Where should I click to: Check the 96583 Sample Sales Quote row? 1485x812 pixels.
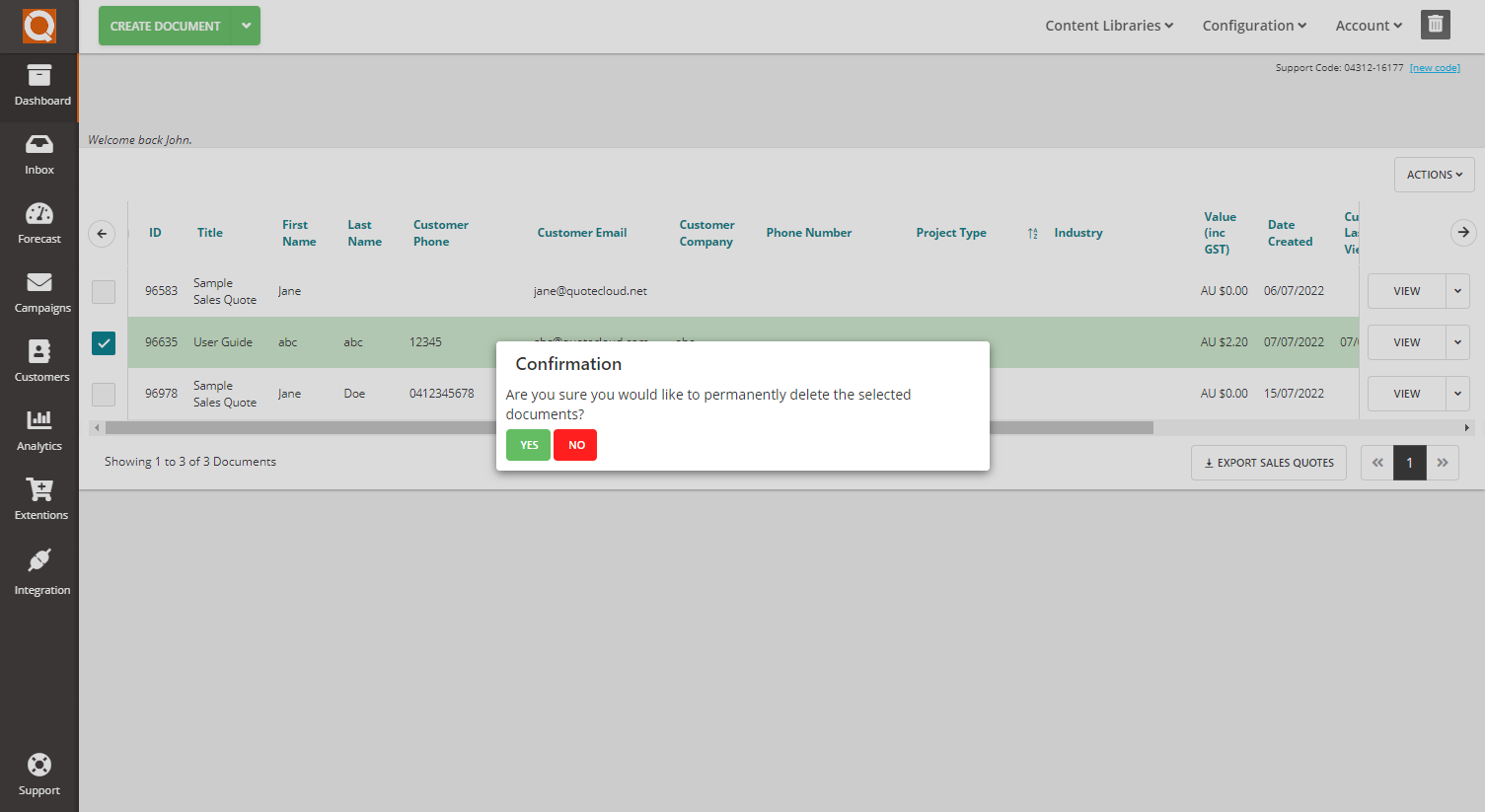[x=103, y=291]
